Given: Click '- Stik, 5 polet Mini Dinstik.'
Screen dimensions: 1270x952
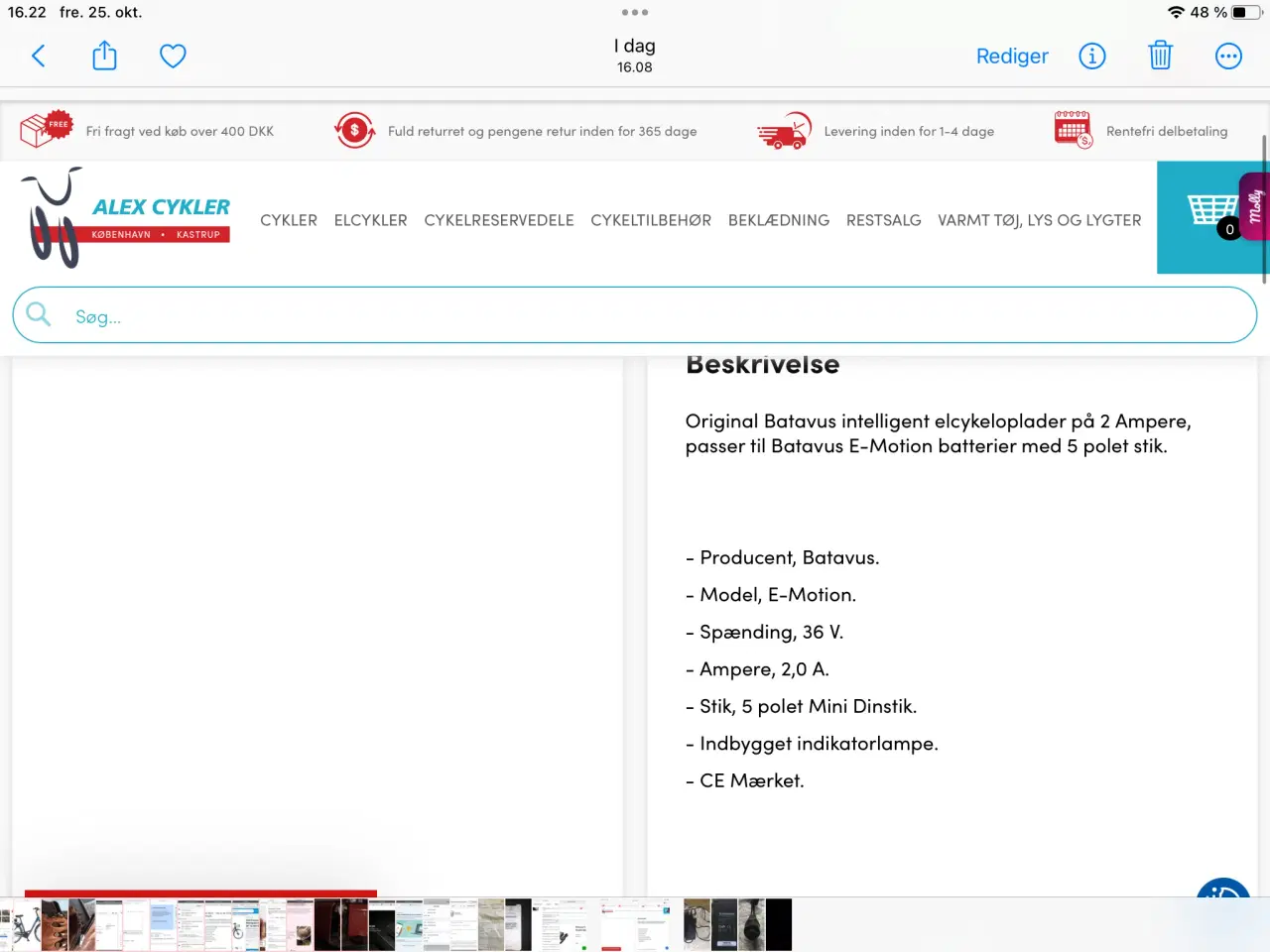Looking at the screenshot, I should click(x=801, y=706).
